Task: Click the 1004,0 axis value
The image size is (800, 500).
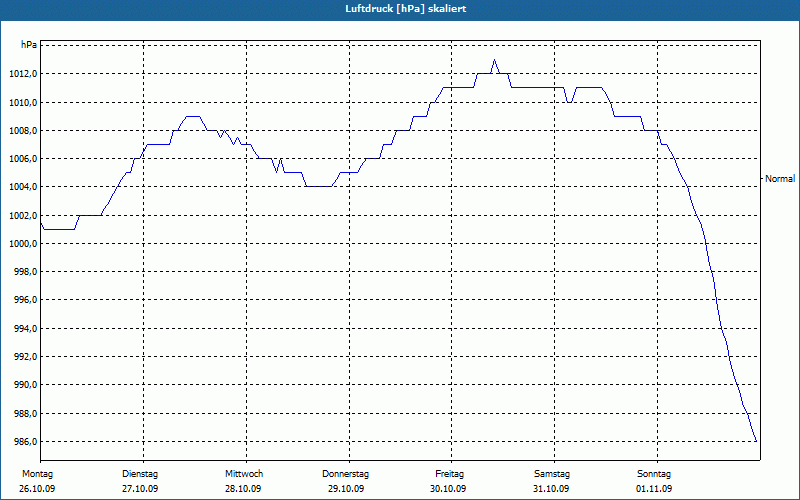Action: pyautogui.click(x=23, y=187)
